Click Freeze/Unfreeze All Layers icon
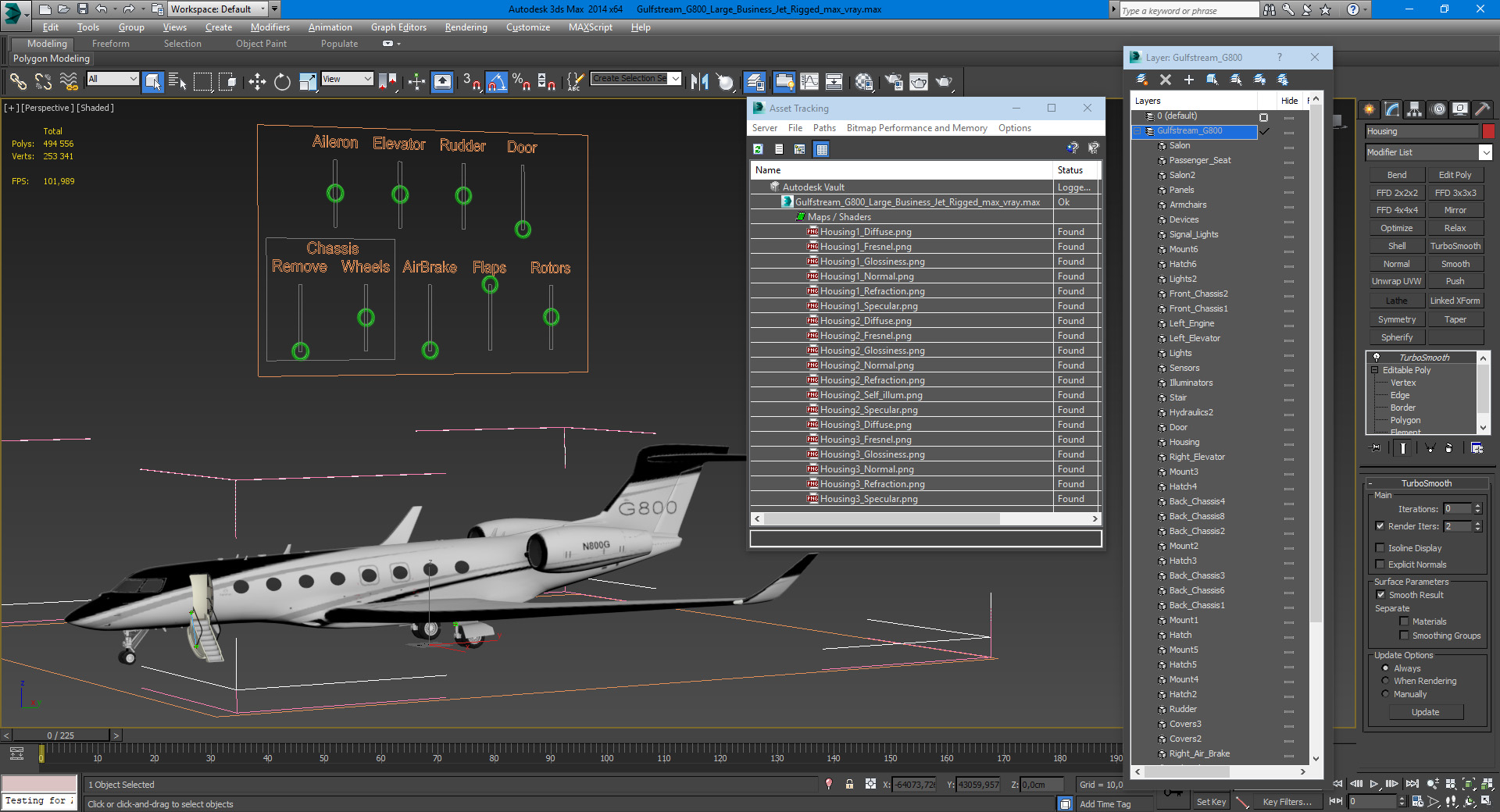 coord(1283,80)
